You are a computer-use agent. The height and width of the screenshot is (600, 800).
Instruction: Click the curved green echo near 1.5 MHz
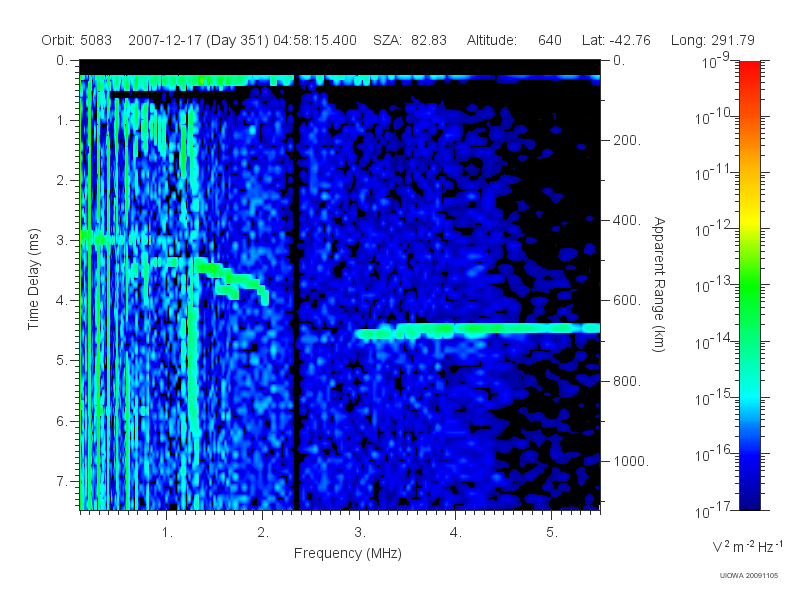(232, 281)
